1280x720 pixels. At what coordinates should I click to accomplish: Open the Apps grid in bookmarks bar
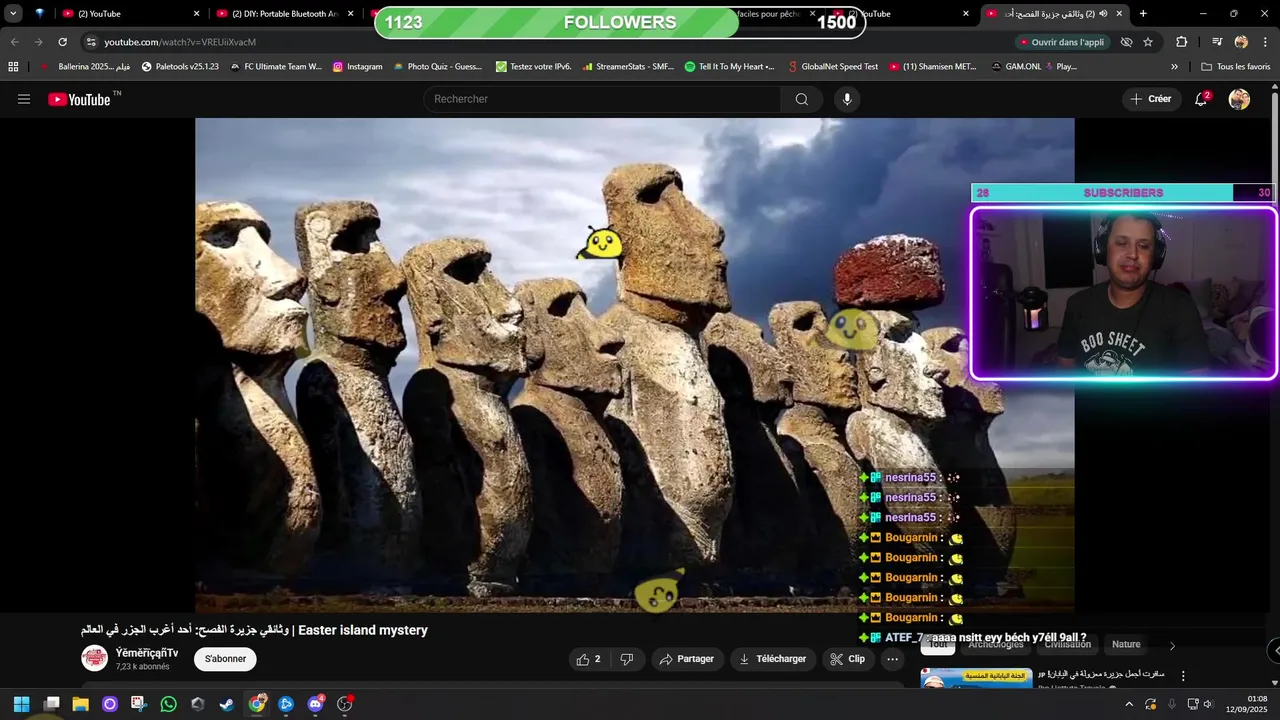pos(13,67)
